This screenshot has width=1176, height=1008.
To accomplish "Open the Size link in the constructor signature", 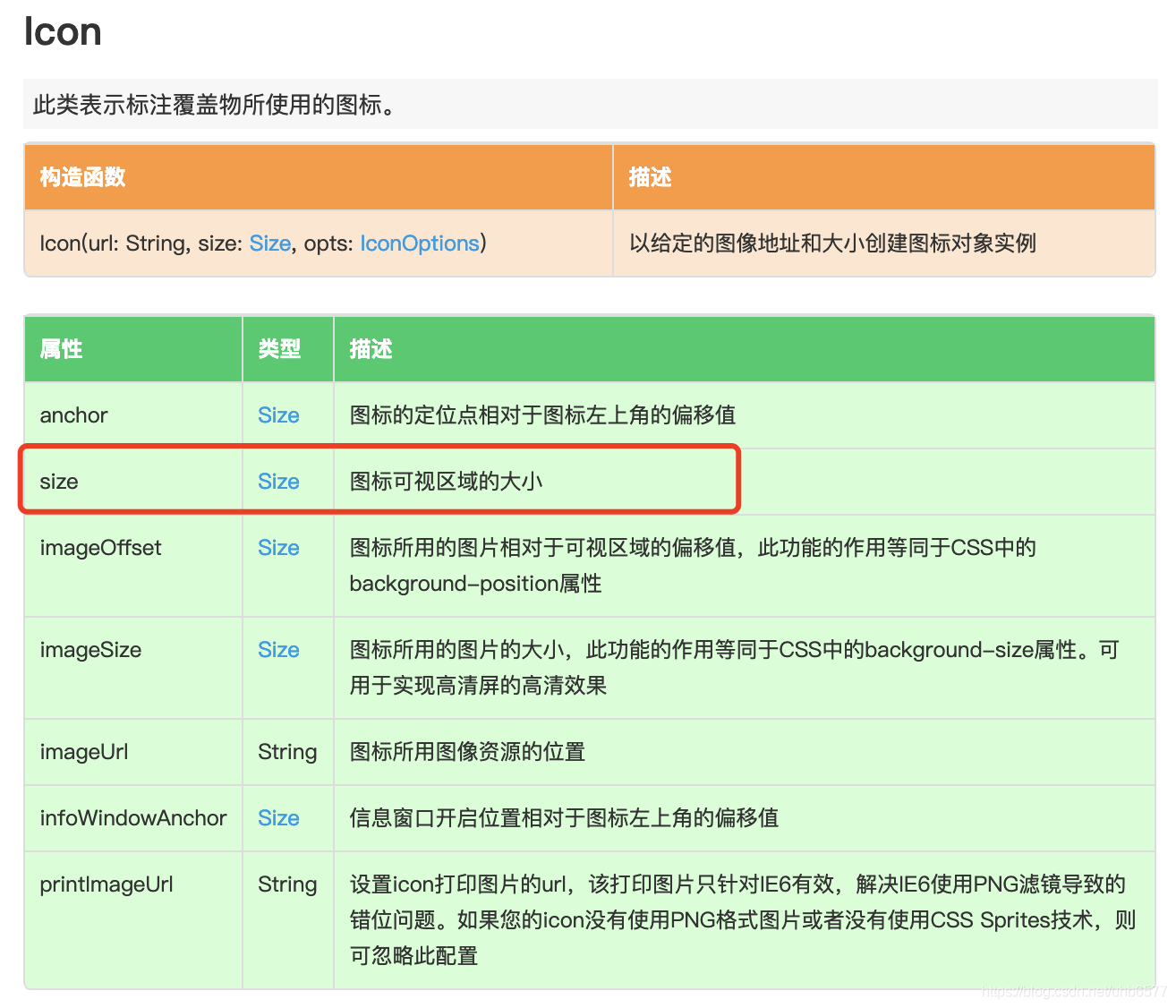I will coord(269,243).
